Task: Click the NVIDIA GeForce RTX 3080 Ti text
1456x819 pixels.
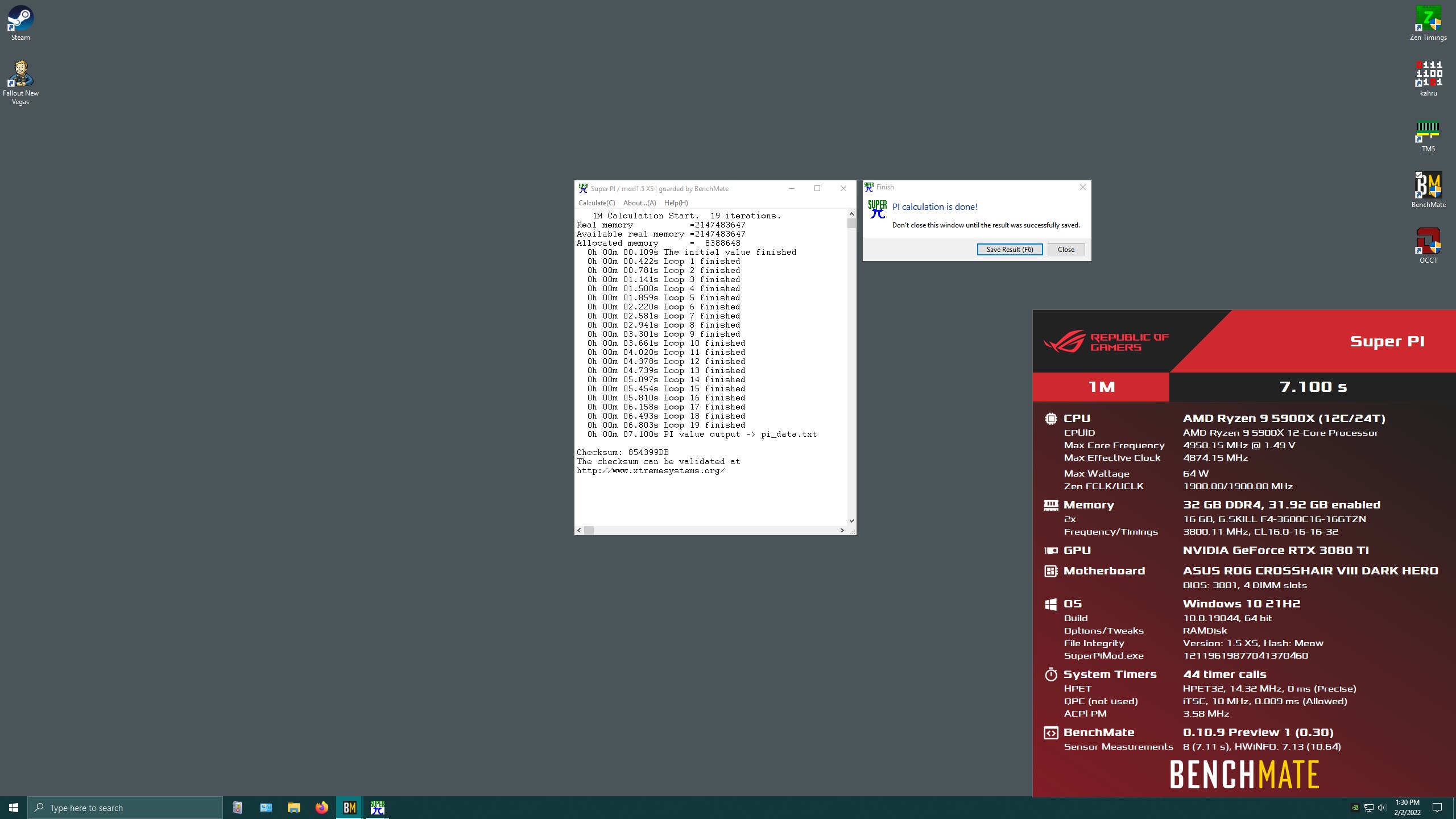Action: (x=1276, y=551)
